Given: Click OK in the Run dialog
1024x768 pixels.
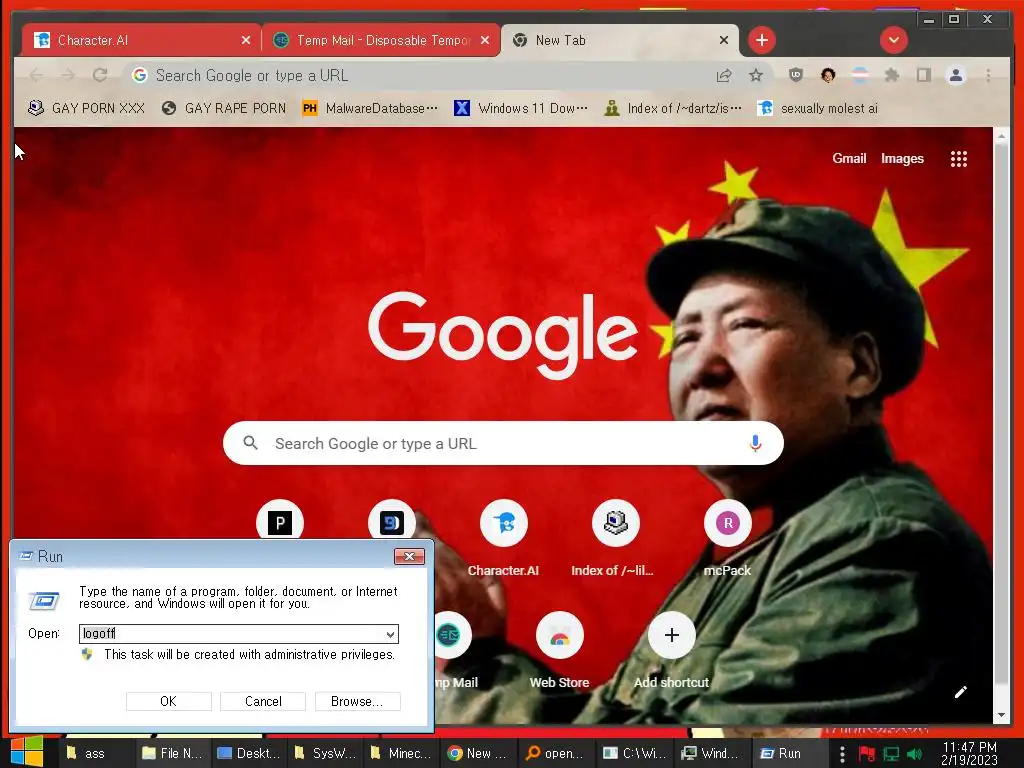Looking at the screenshot, I should coord(168,701).
